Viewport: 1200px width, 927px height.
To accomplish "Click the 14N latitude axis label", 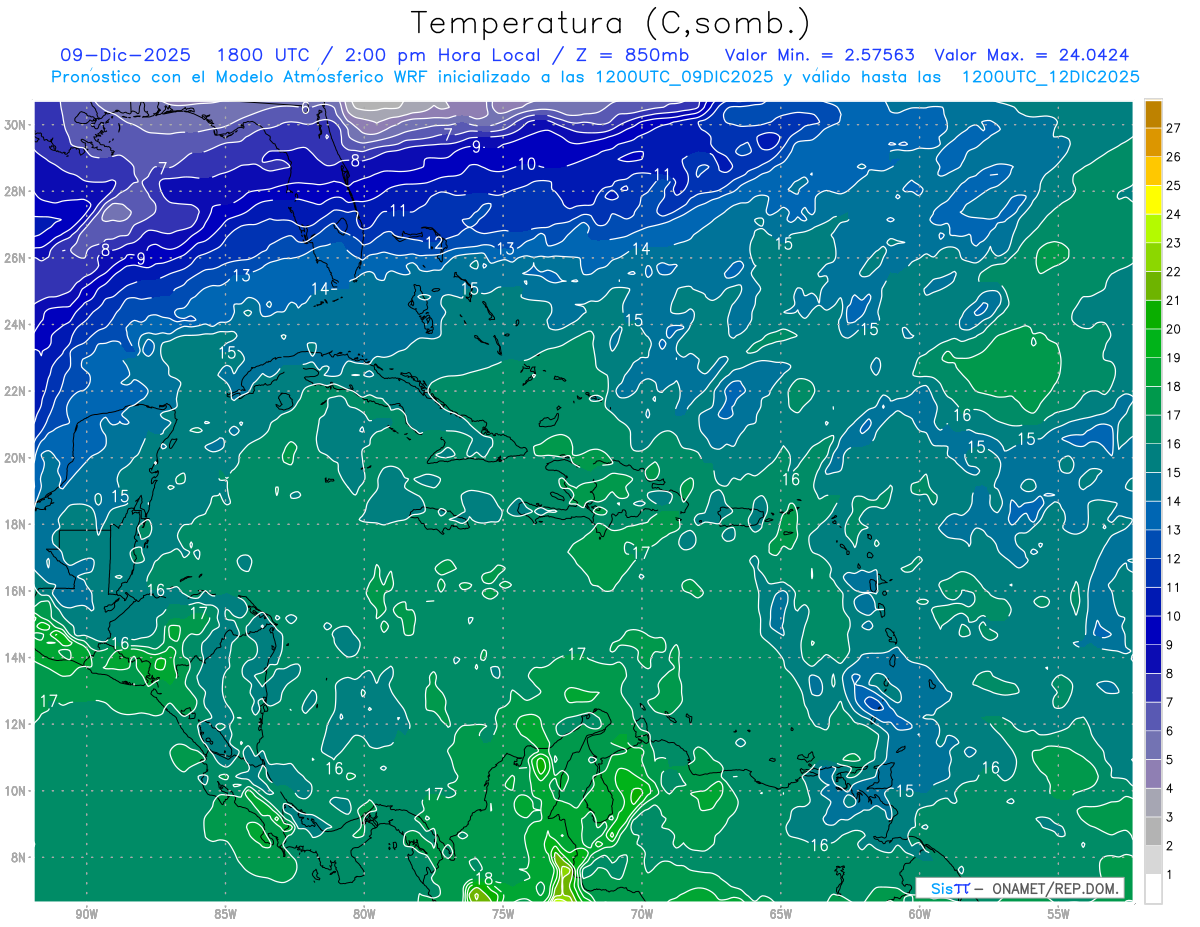I will (16, 658).
